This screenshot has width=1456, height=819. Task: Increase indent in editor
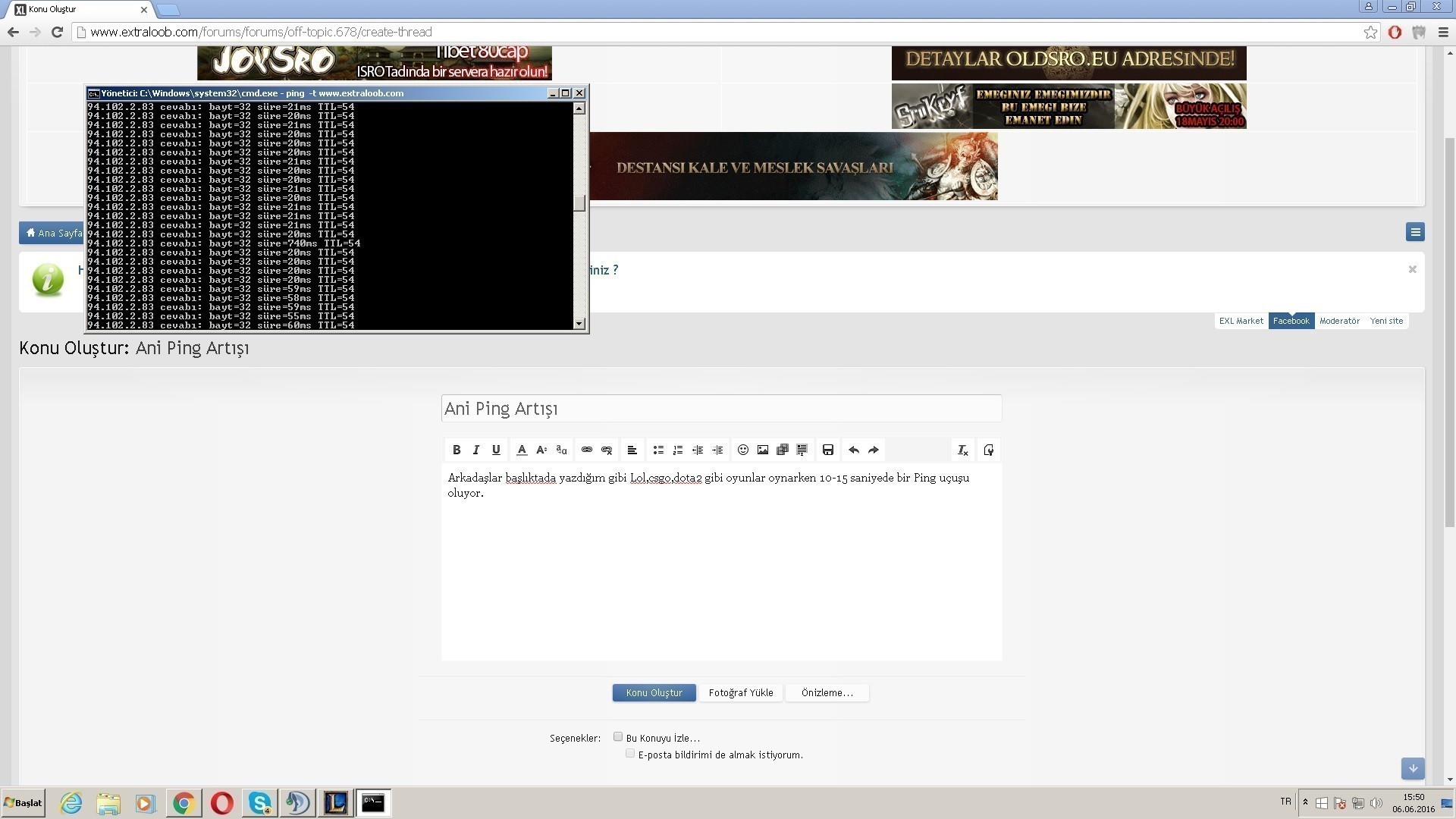(717, 450)
